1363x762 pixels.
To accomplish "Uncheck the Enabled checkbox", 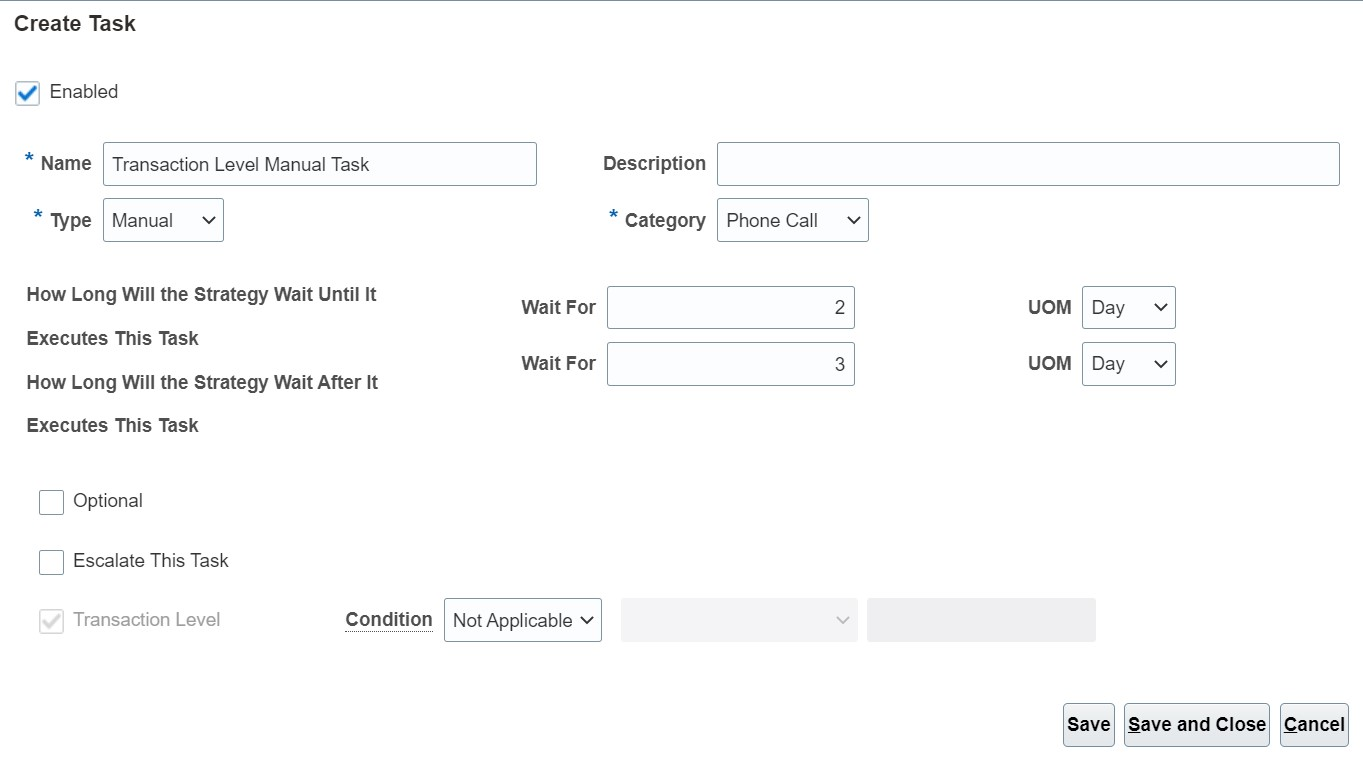I will 28,93.
